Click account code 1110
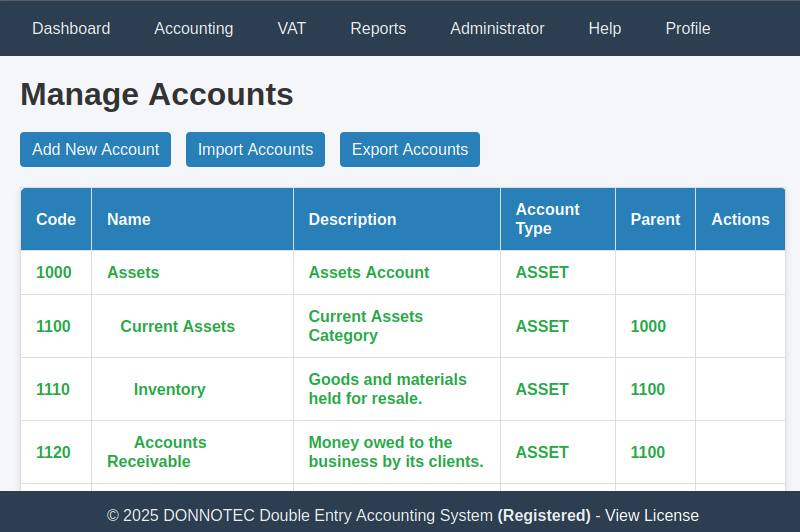The image size is (800, 532). coord(53,389)
